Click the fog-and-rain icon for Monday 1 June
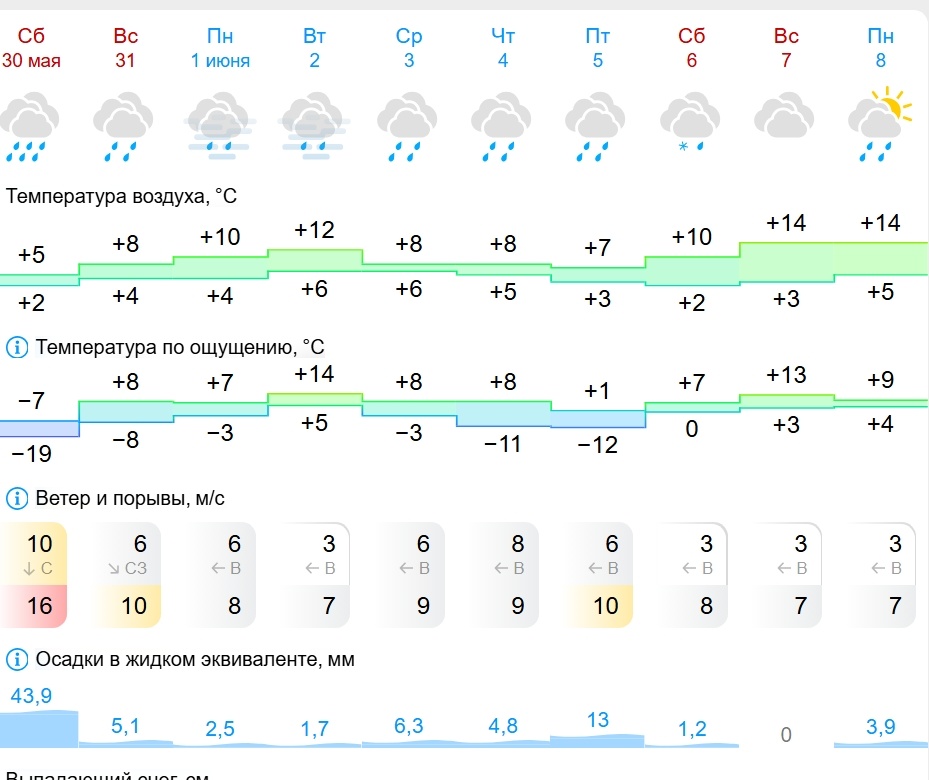Viewport: 929px width, 780px height. (x=220, y=126)
